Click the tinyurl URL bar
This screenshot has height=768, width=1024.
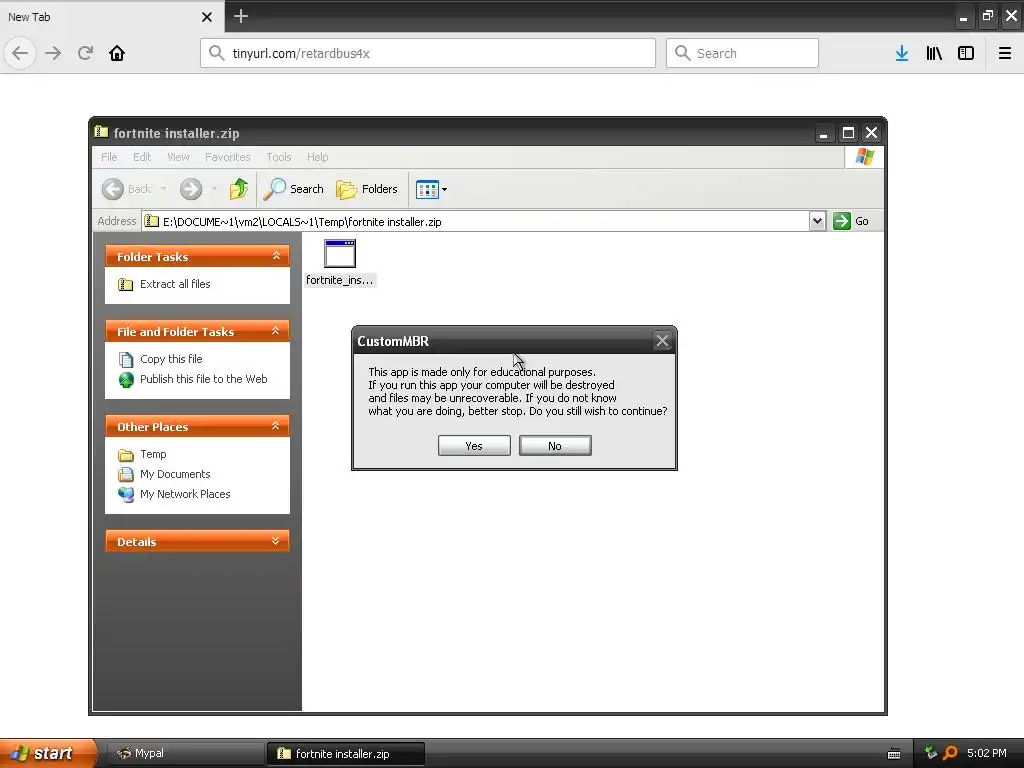[428, 53]
